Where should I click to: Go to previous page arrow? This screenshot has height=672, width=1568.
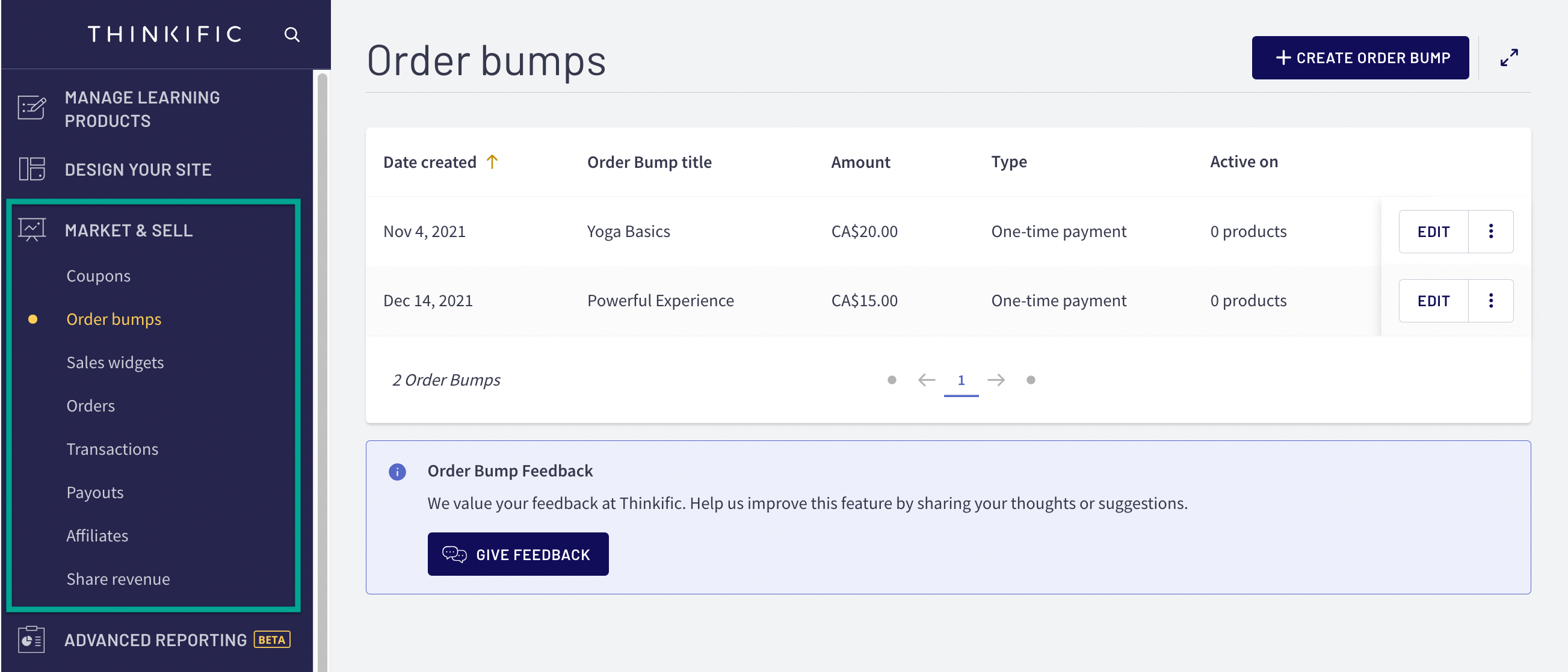coord(927,380)
